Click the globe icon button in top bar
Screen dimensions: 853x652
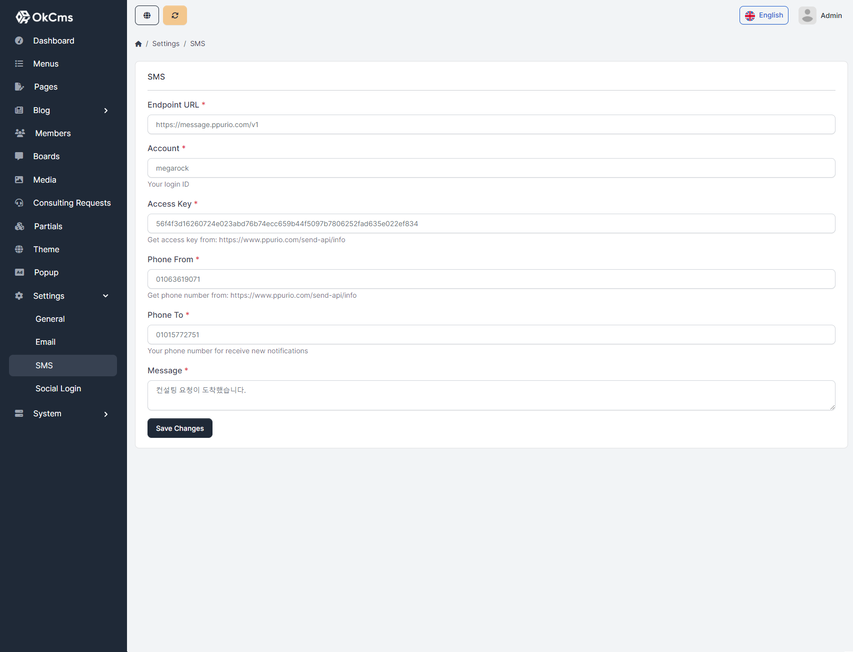147,15
